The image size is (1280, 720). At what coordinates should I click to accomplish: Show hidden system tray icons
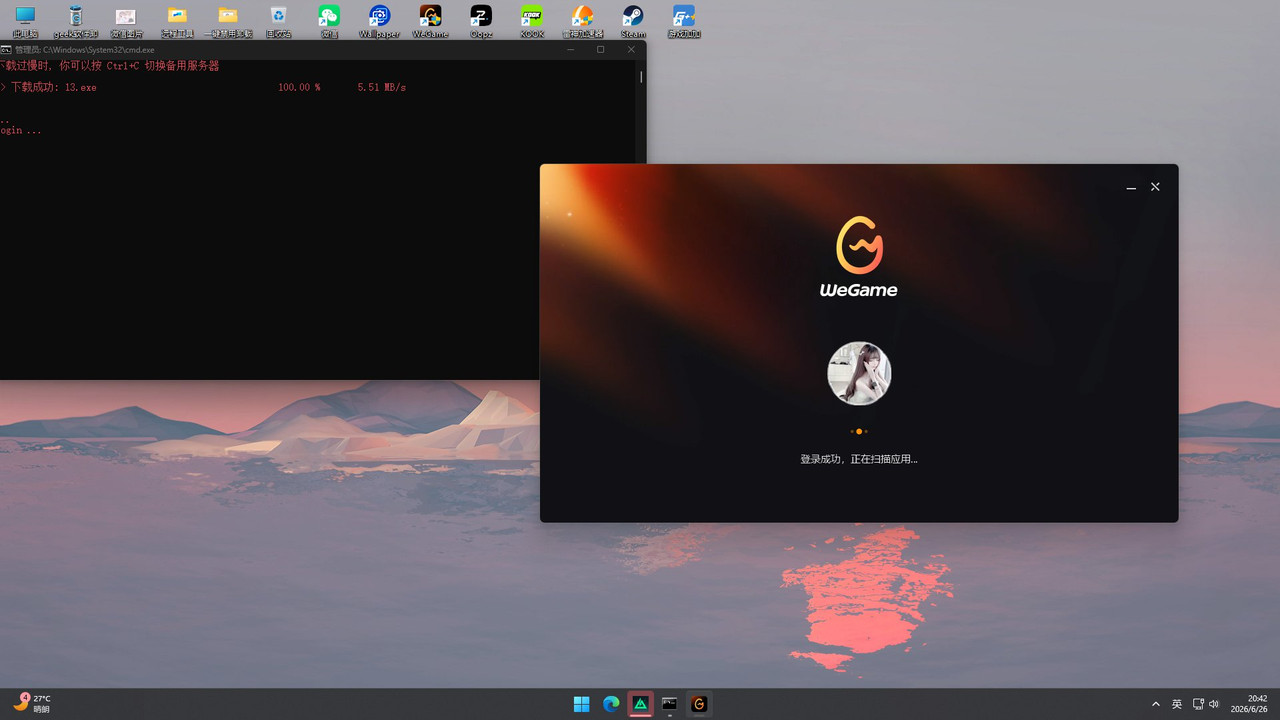pos(1156,704)
